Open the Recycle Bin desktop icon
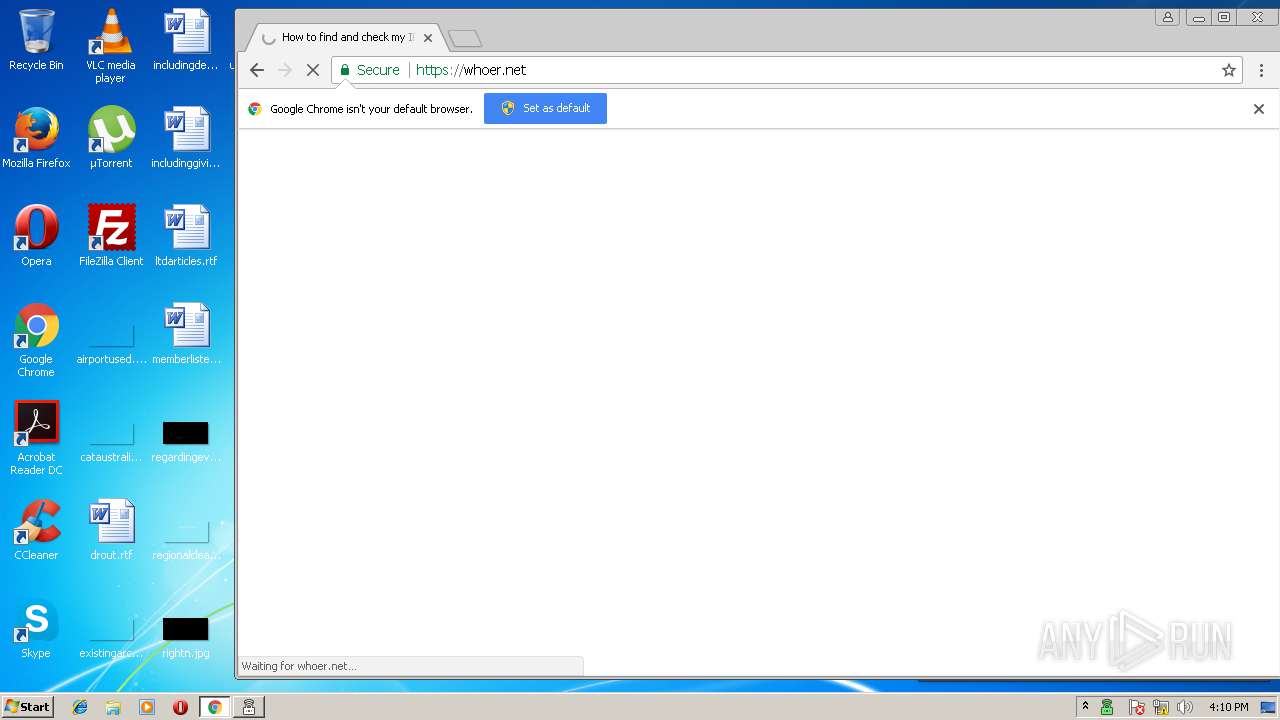 tap(36, 40)
